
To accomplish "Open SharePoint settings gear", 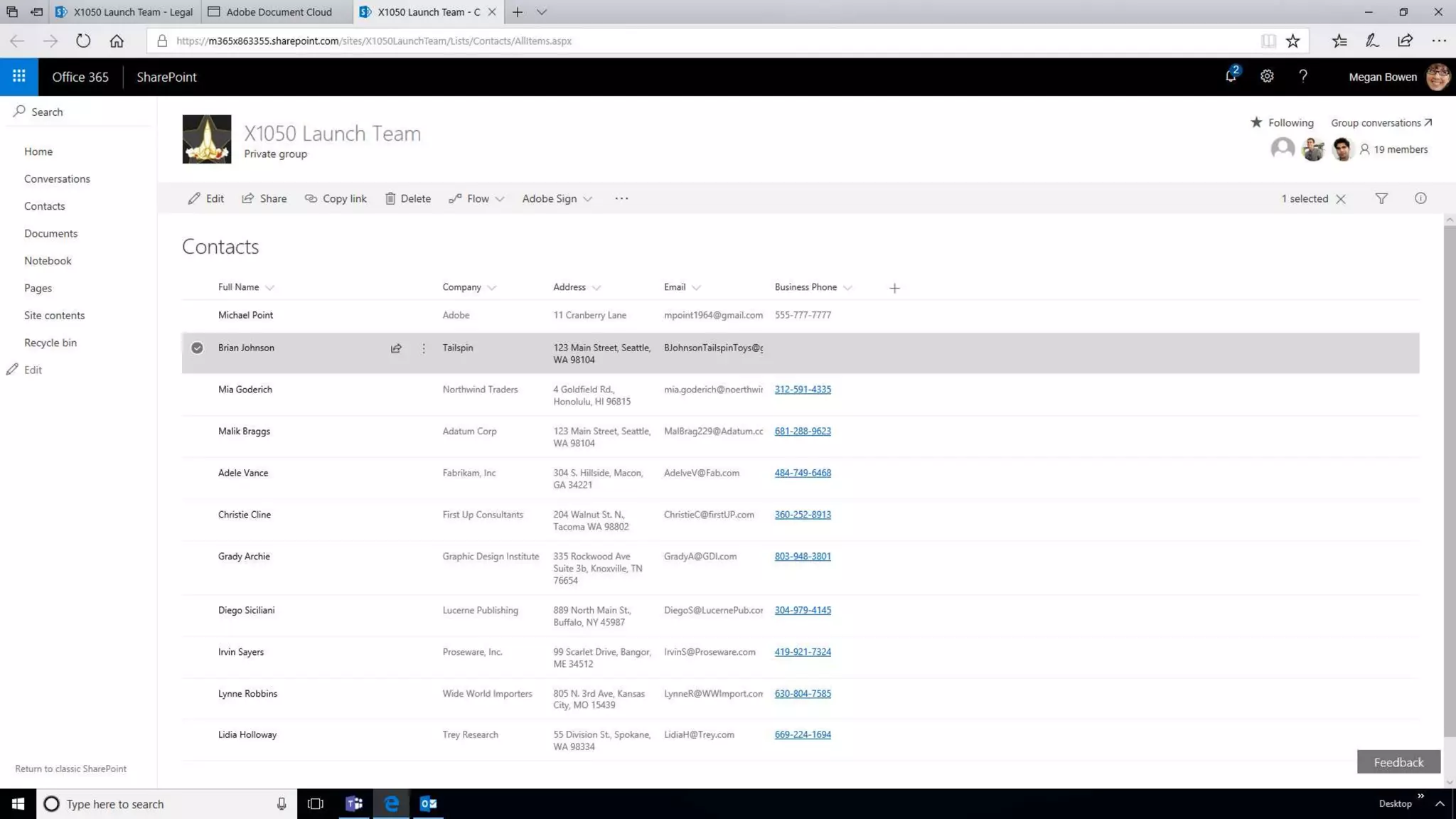I will pos(1267,76).
